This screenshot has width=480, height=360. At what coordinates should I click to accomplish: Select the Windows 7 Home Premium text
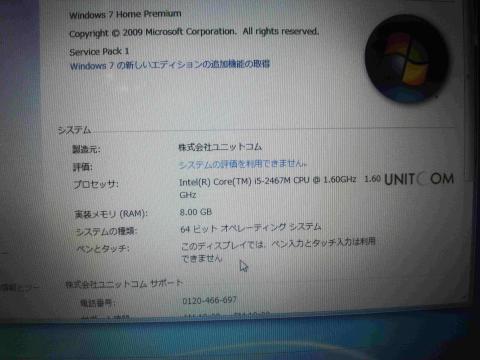coord(125,14)
